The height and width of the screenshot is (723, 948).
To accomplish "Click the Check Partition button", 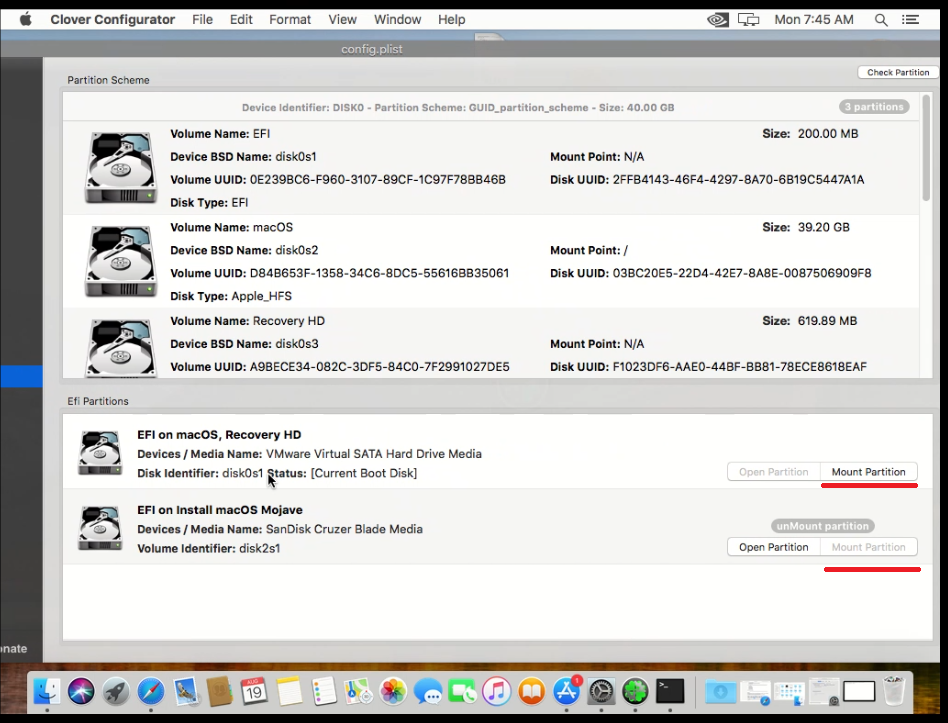I will [898, 72].
